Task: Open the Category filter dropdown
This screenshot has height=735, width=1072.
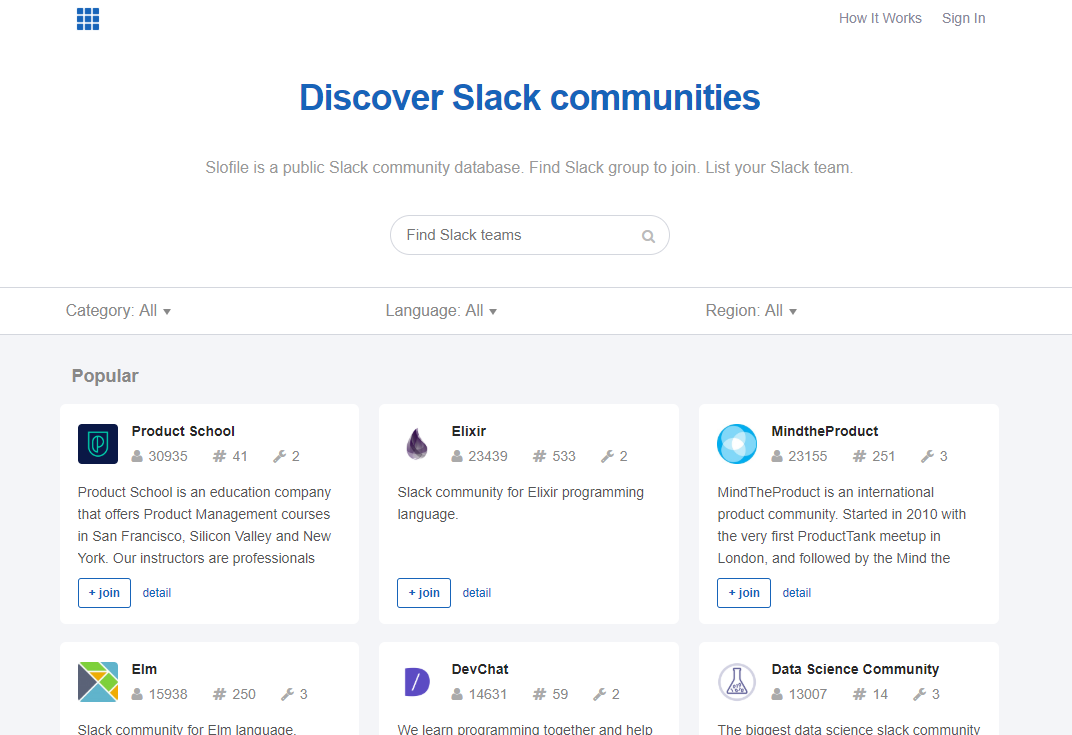Action: (118, 310)
